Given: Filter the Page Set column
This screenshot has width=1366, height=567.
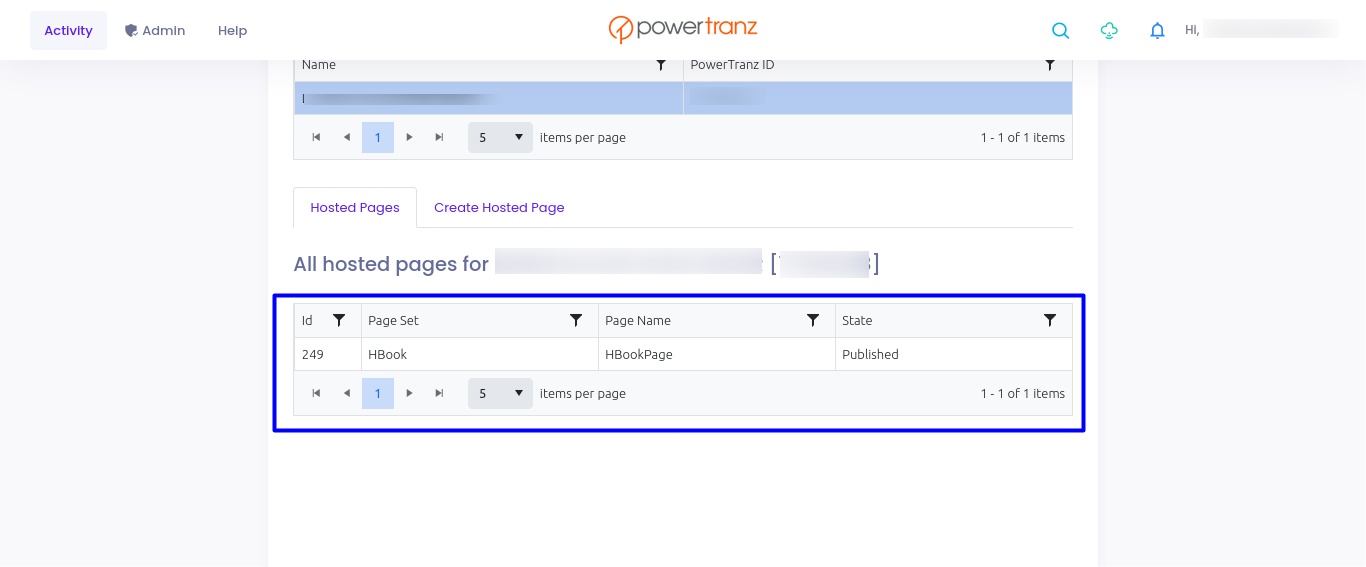Looking at the screenshot, I should point(576,320).
